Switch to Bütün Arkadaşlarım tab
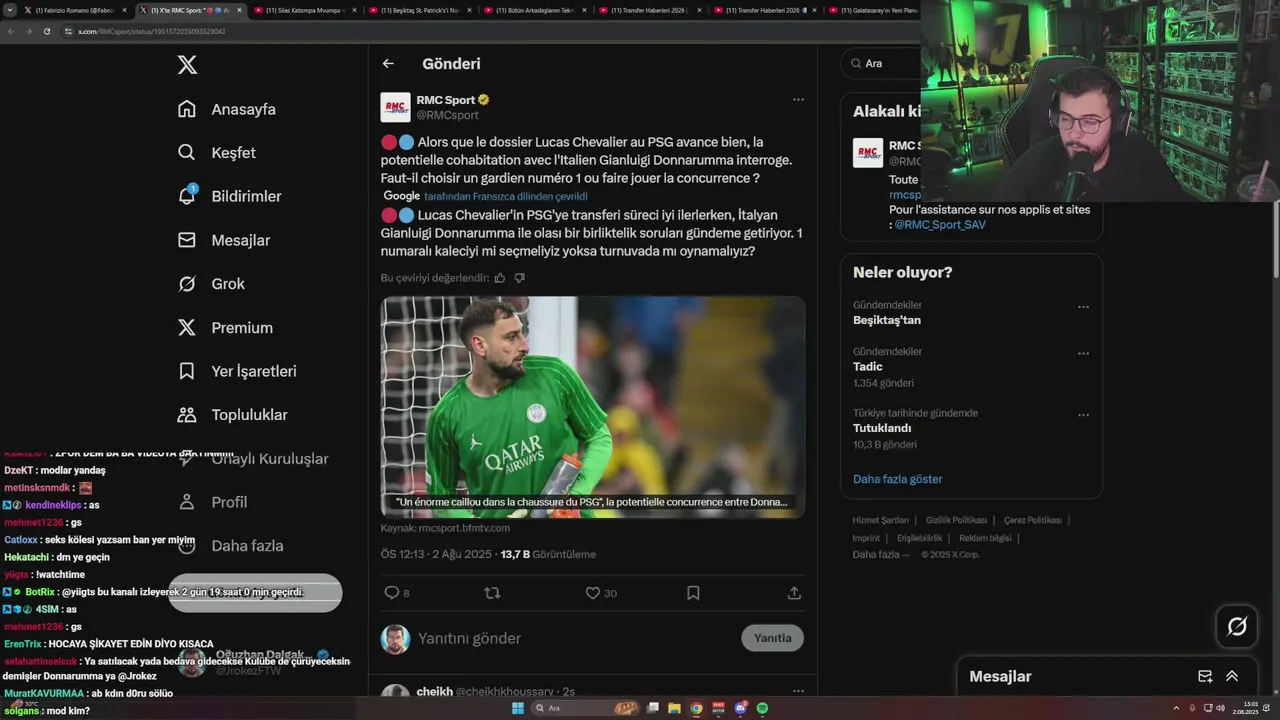Viewport: 1280px width, 720px height. coord(533,10)
